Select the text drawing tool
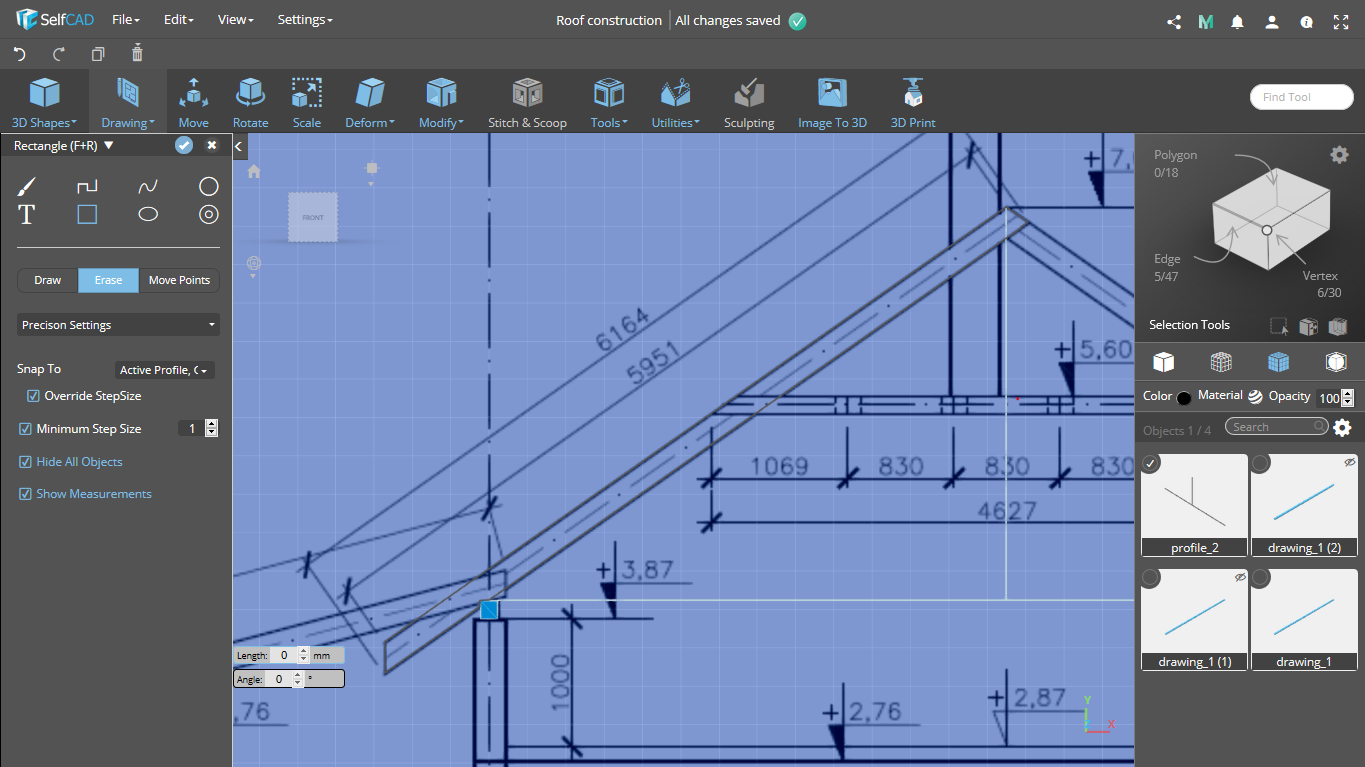The height and width of the screenshot is (767, 1365). 27,214
